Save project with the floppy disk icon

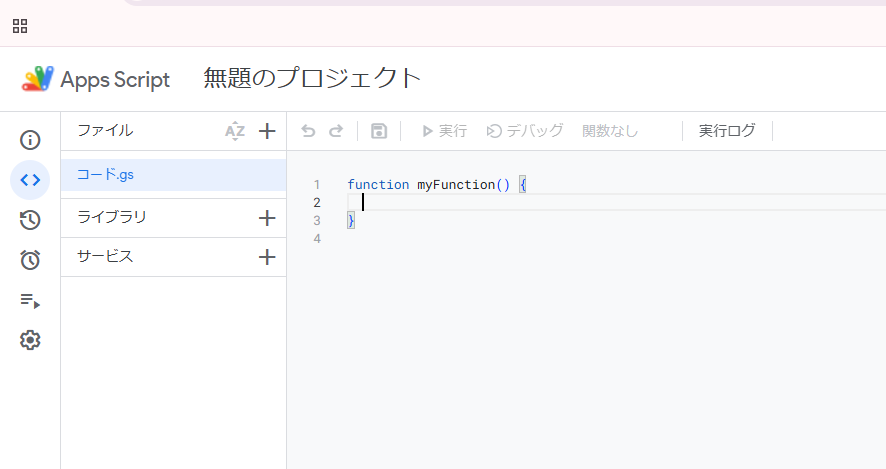tap(379, 131)
